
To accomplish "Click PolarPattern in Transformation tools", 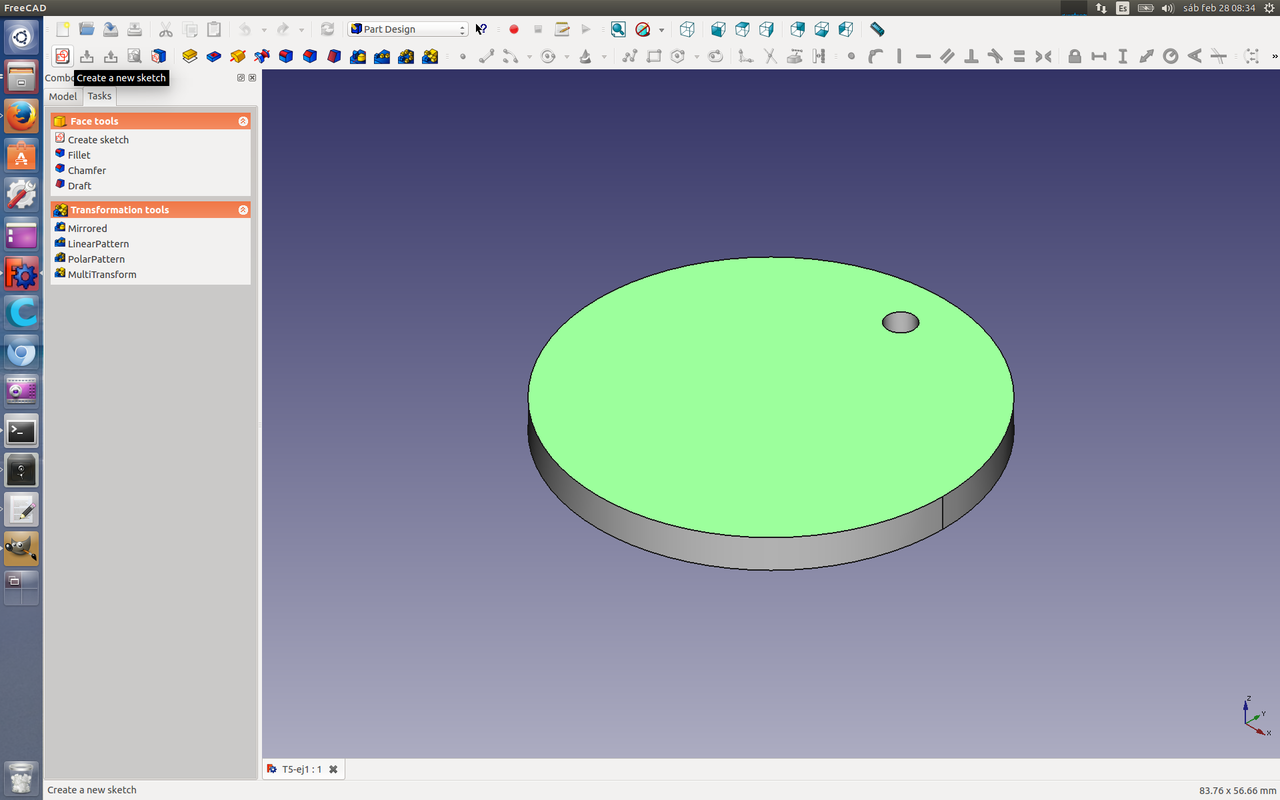I will [96, 259].
